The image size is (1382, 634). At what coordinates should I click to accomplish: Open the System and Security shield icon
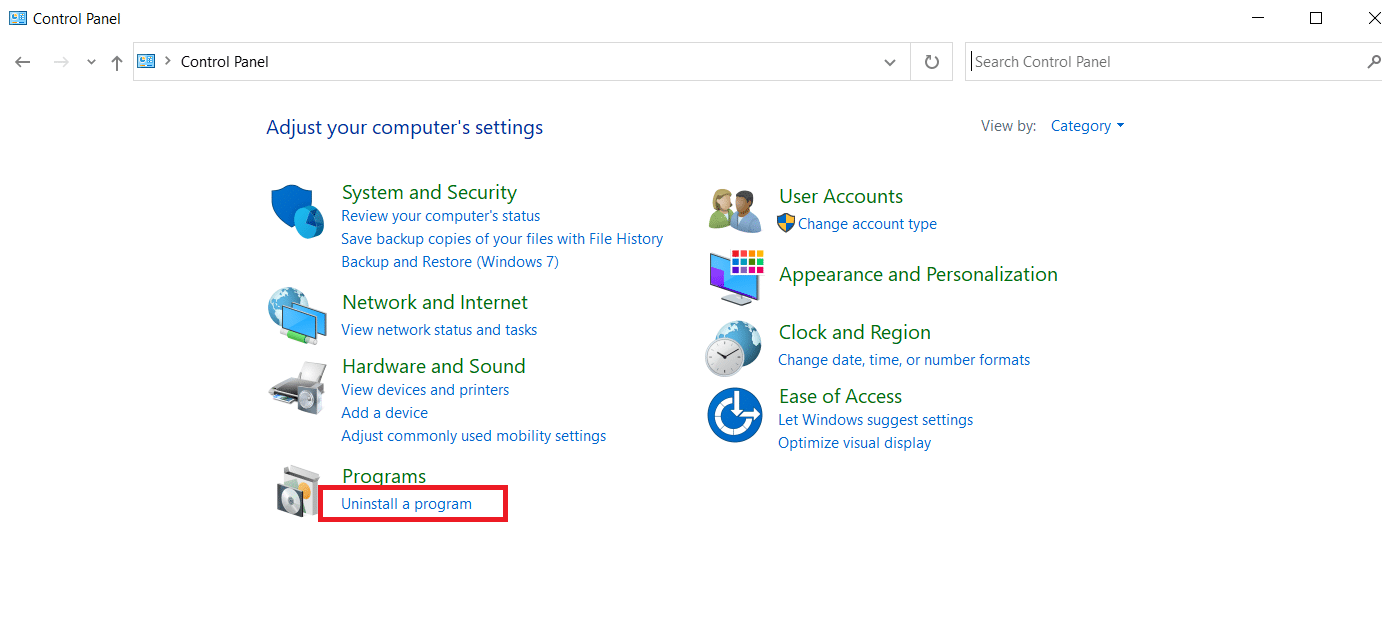point(297,212)
